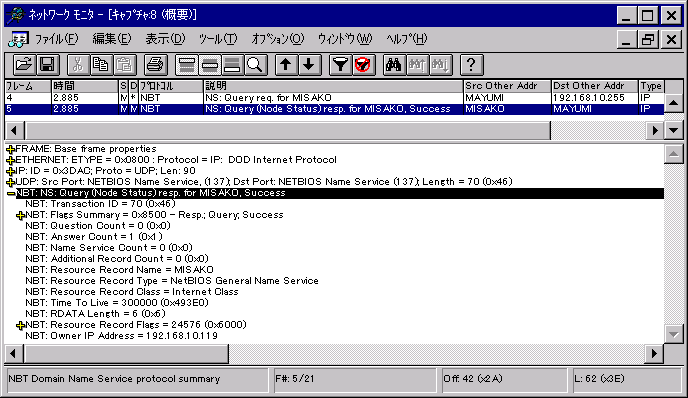This screenshot has height=398, width=688.
Task: Click the Print toolbar icon
Action: coord(155,65)
